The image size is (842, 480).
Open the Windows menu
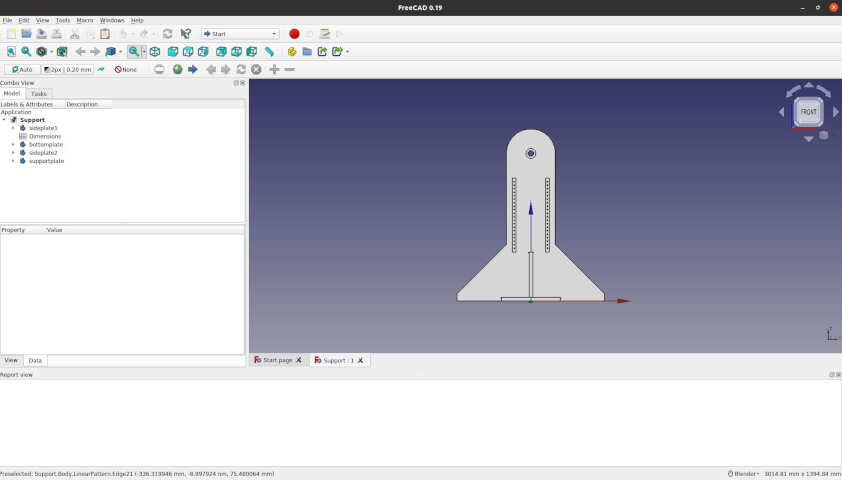(x=112, y=20)
